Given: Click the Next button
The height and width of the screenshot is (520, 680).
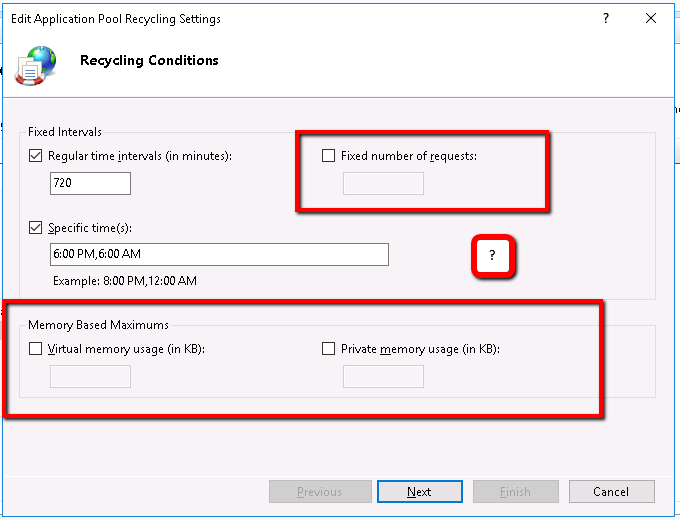Looking at the screenshot, I should (420, 491).
